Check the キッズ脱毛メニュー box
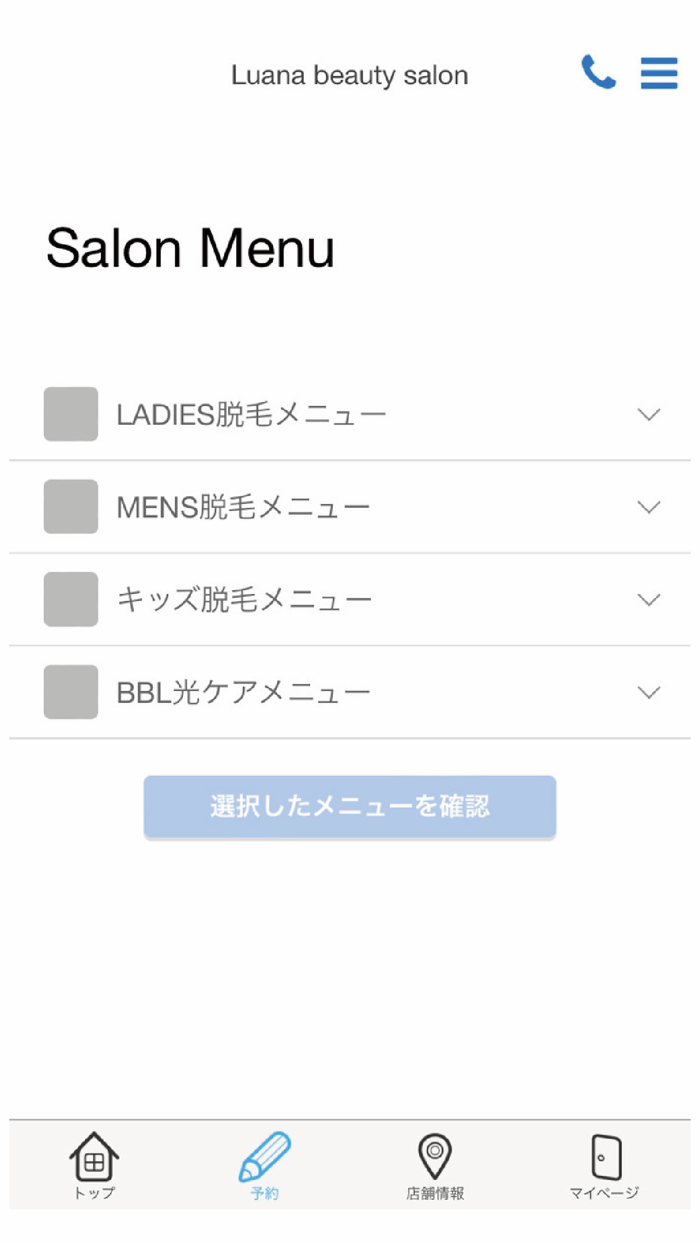The image size is (700, 1244). tap(71, 599)
